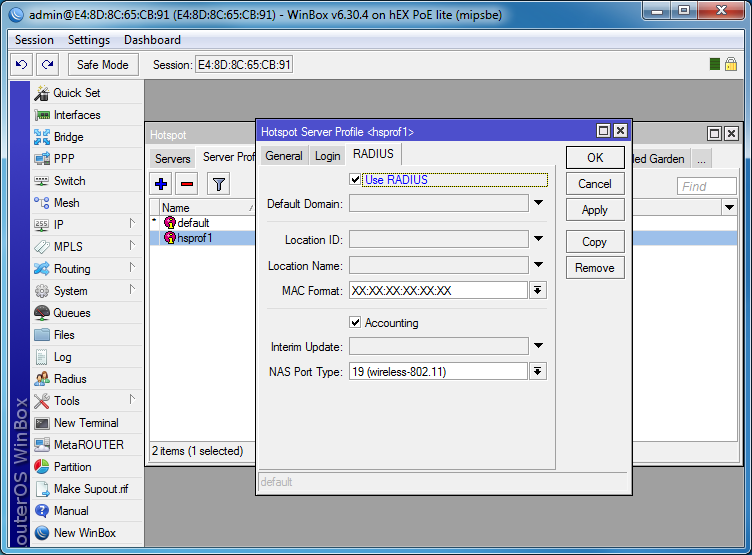Image resolution: width=752 pixels, height=555 pixels.
Task: Open the PPP section
Action: [87, 159]
